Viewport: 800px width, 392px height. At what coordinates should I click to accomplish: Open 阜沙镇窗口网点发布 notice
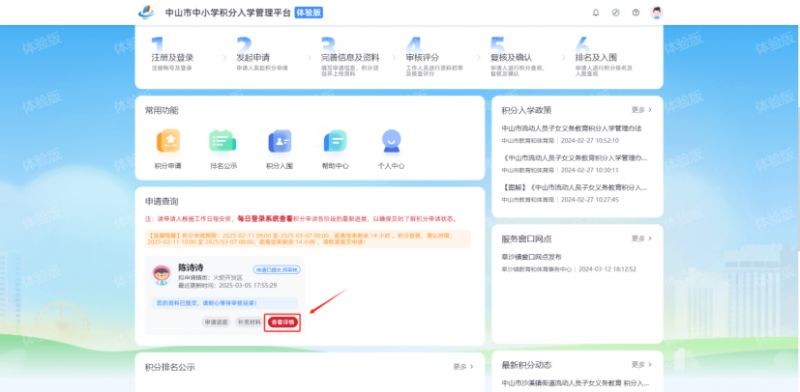point(531,257)
